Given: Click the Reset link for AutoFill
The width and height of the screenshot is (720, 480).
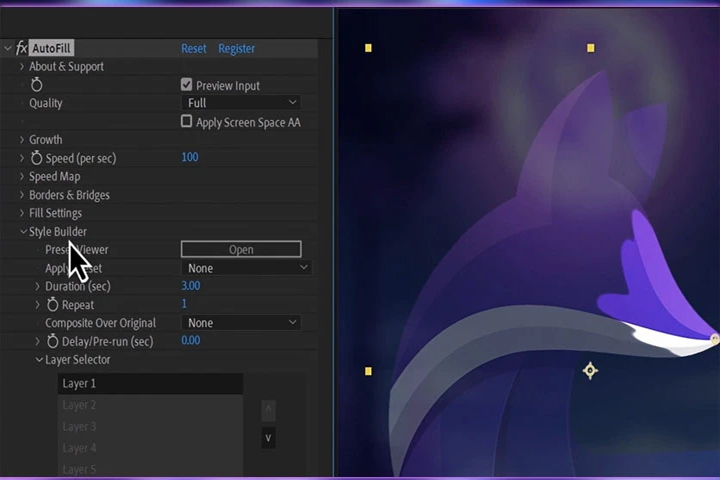Looking at the screenshot, I should point(193,48).
